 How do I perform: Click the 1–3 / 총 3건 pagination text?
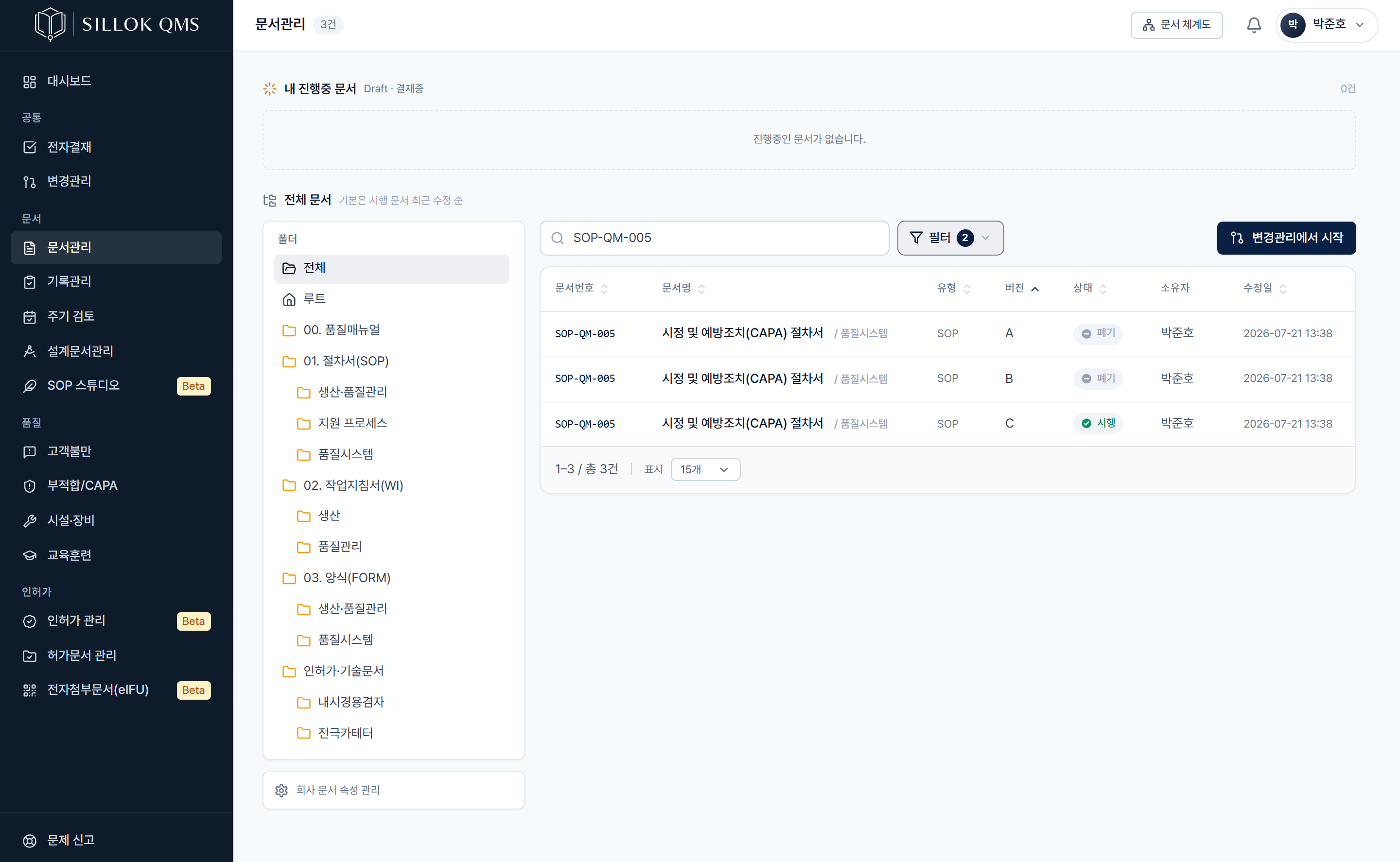point(586,470)
